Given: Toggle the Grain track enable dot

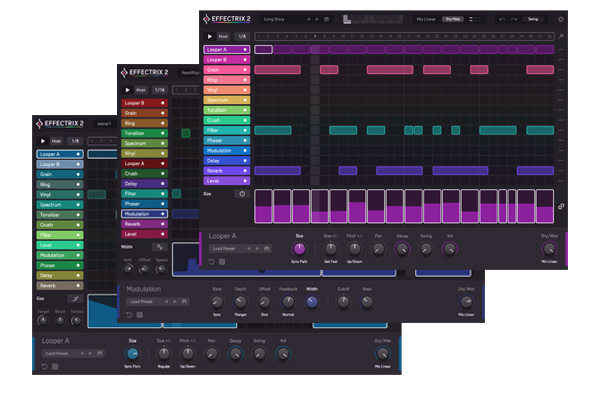Looking at the screenshot, I should [x=245, y=70].
